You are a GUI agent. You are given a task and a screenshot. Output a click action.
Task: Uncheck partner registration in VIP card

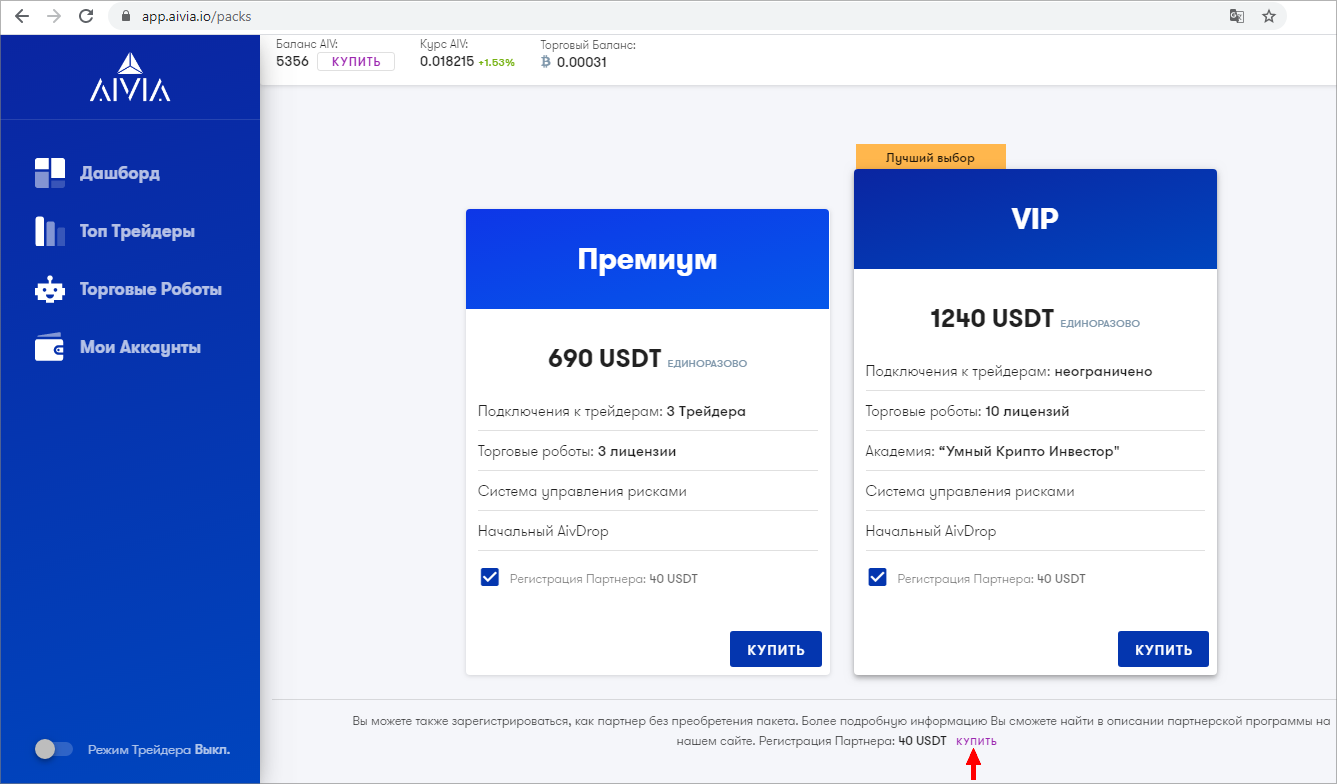pos(877,578)
